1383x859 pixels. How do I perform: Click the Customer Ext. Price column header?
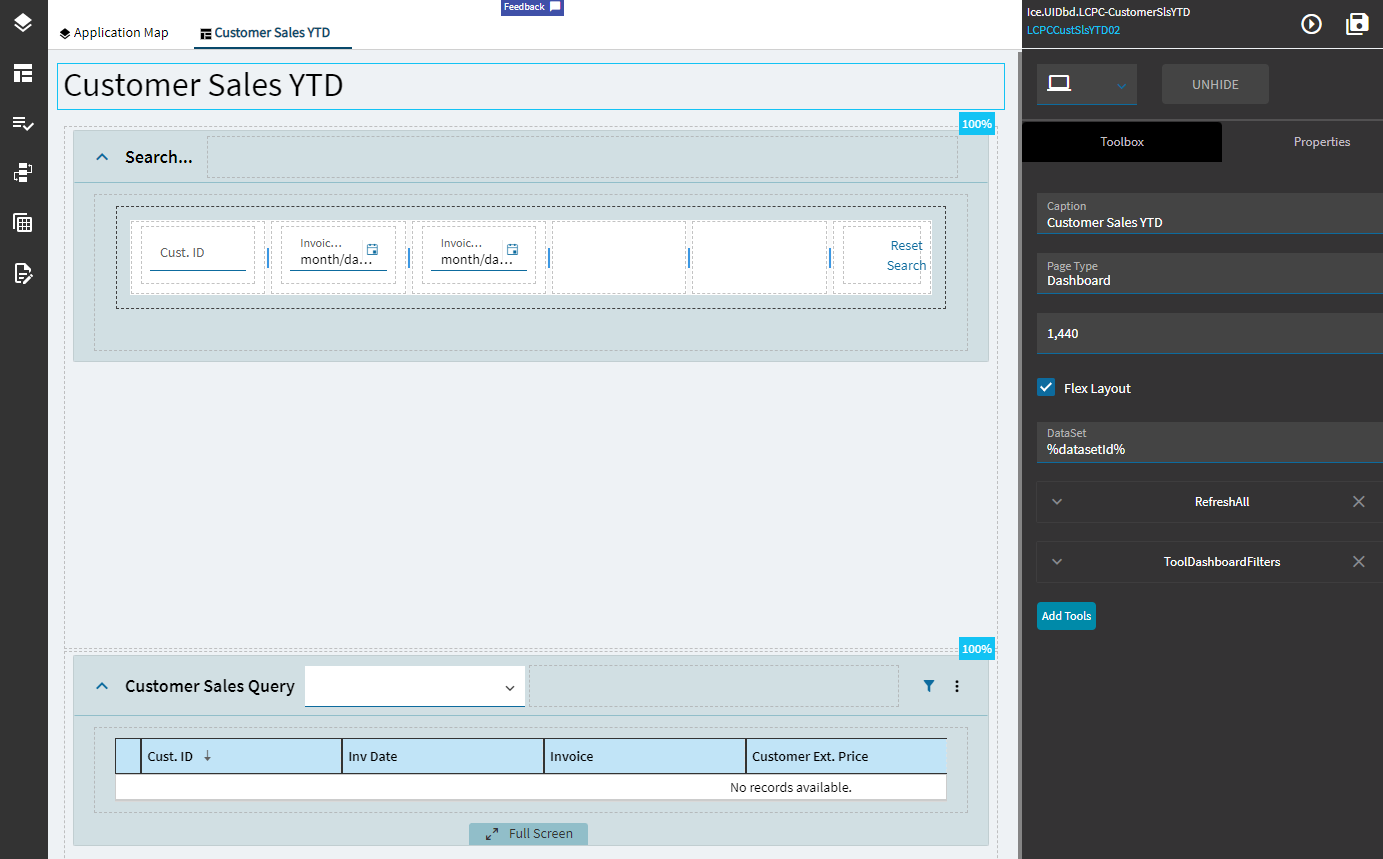[846, 756]
